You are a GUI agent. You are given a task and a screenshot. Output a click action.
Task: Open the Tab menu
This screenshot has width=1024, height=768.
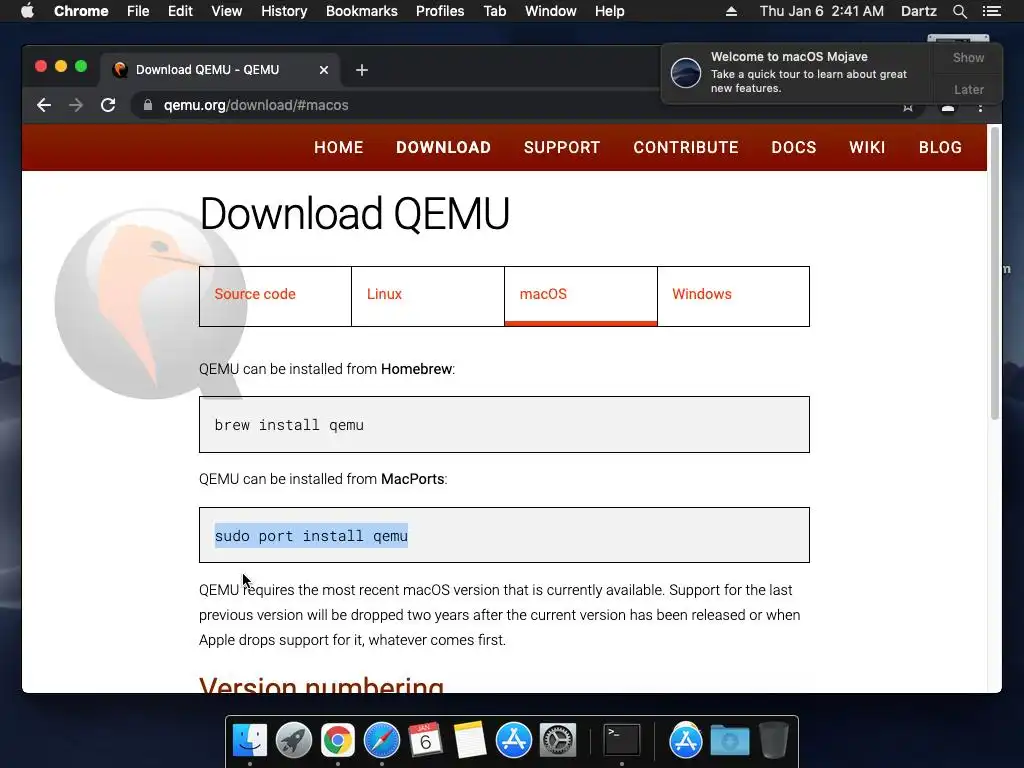(x=494, y=11)
